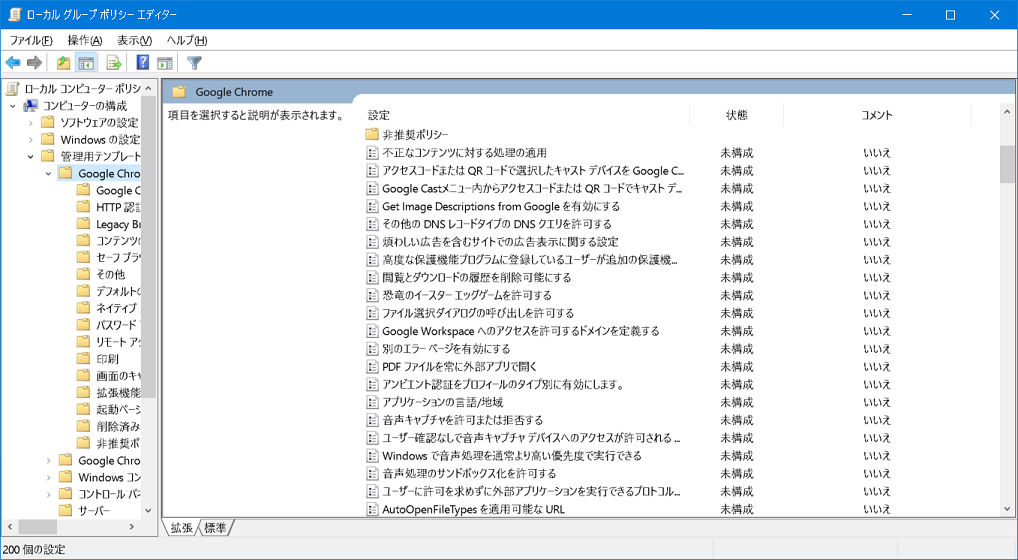Select policy 閲覧とダウンロードの履歴を削除可能にする
The image size is (1018, 560).
point(477,278)
